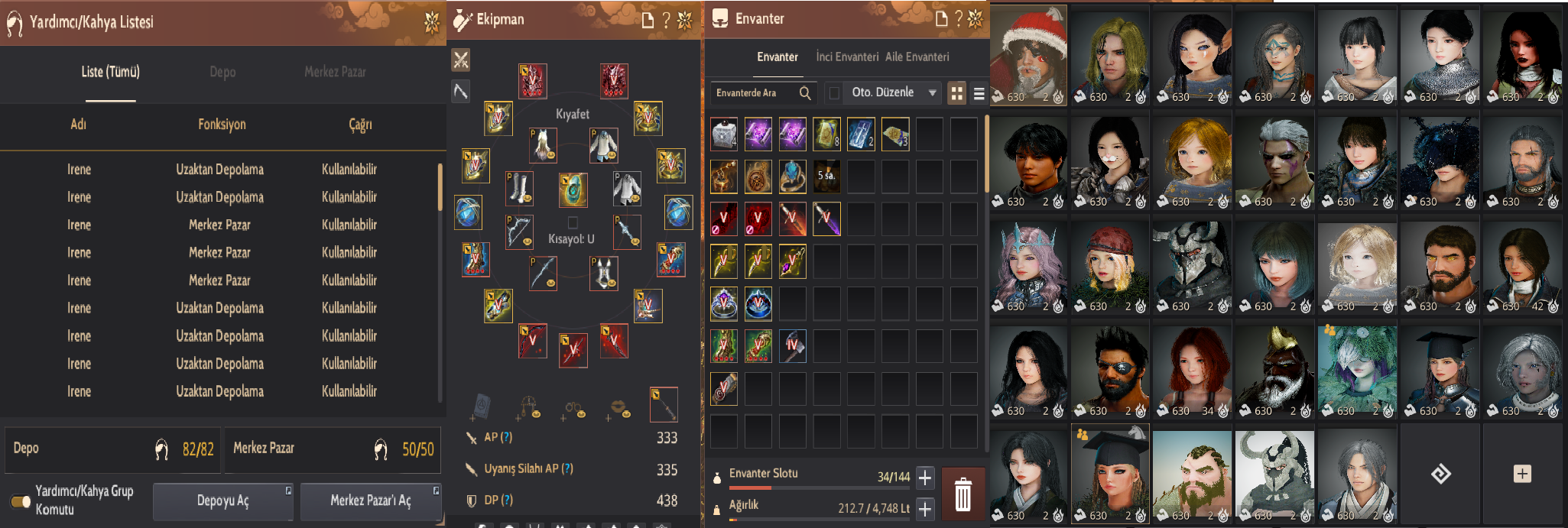Click the diamond arrow icon beside characters
Screen dimensions: 1568x528
(x=1440, y=474)
